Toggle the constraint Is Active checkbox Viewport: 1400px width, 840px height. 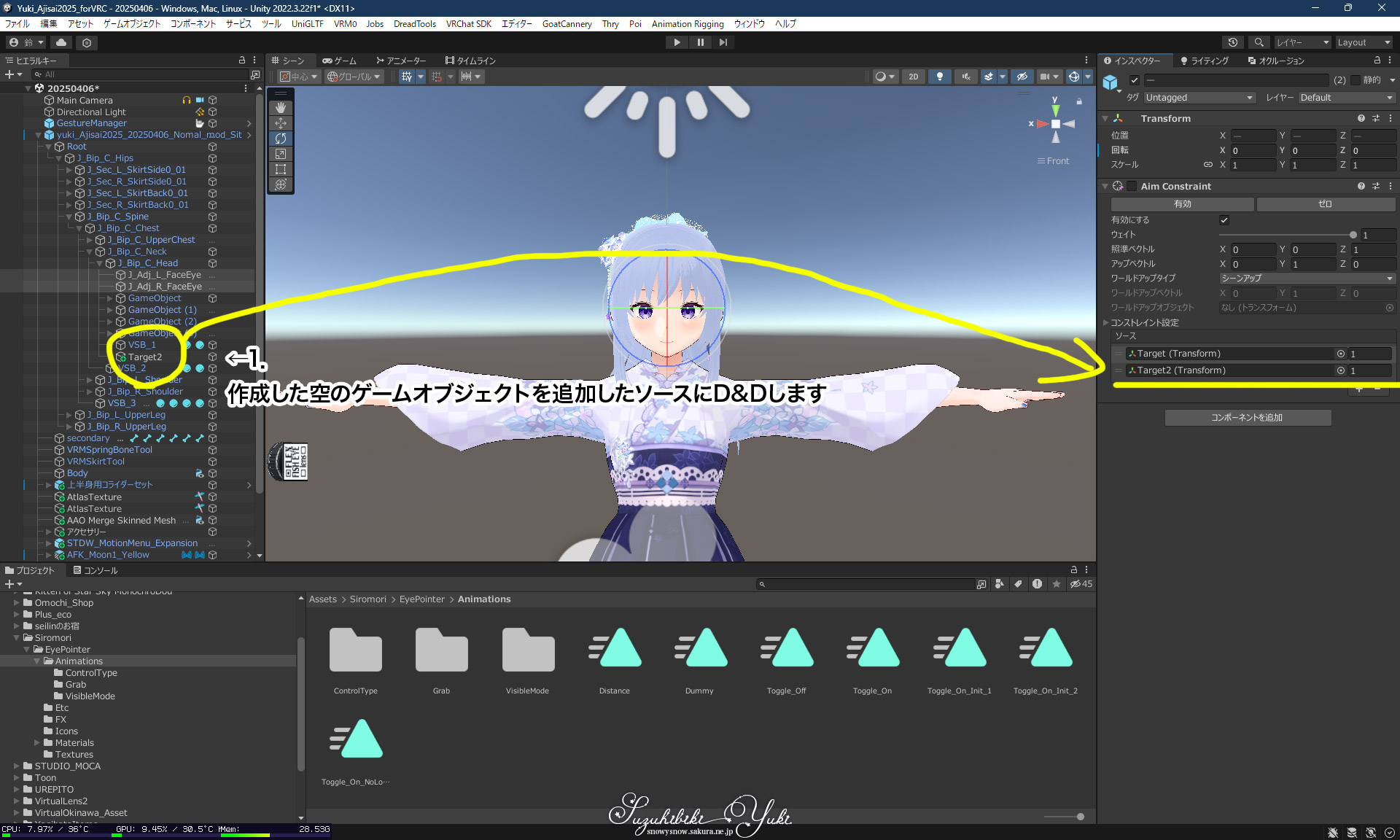[1224, 220]
